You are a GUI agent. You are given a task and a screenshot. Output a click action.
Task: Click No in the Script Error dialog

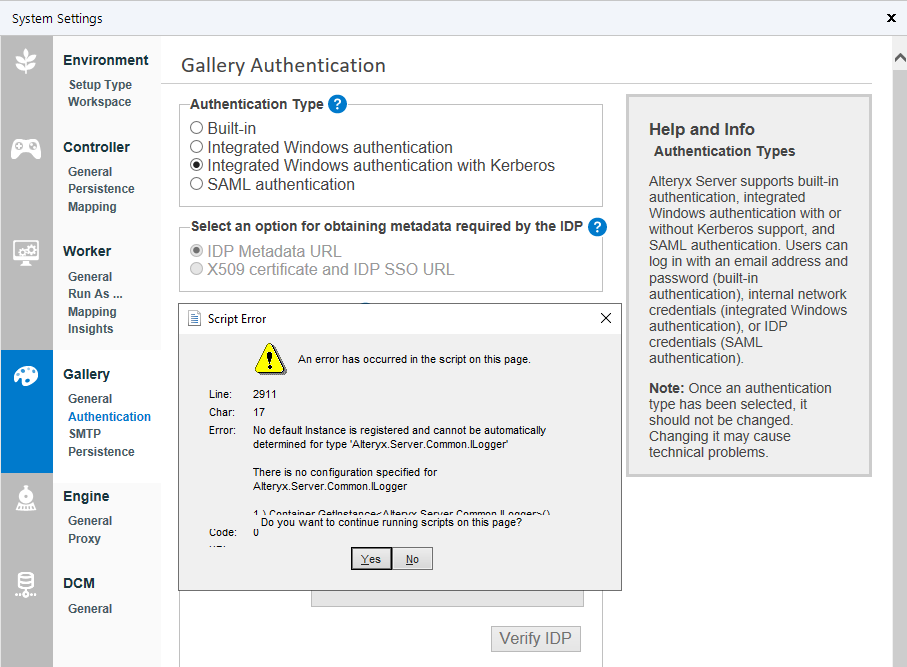click(412, 558)
